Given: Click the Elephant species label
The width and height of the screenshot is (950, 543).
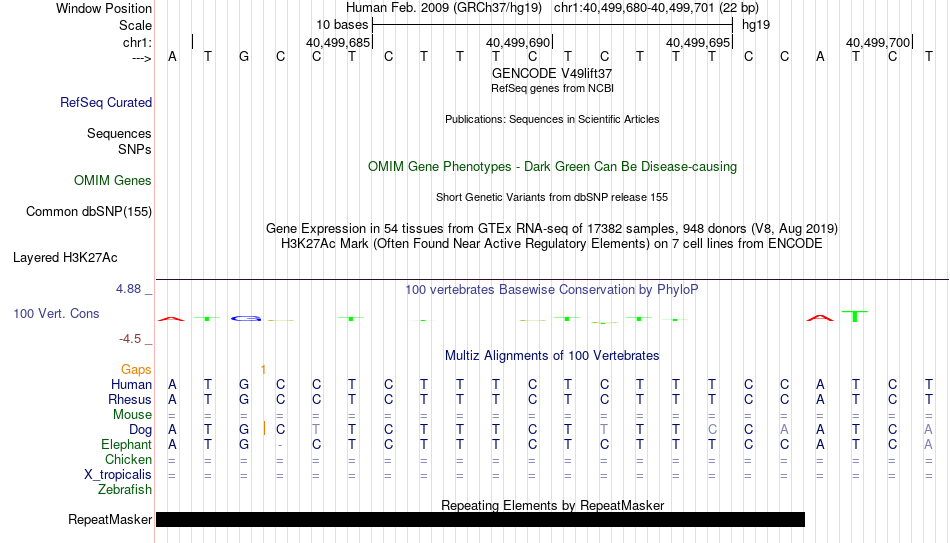Looking at the screenshot, I should (126, 445).
